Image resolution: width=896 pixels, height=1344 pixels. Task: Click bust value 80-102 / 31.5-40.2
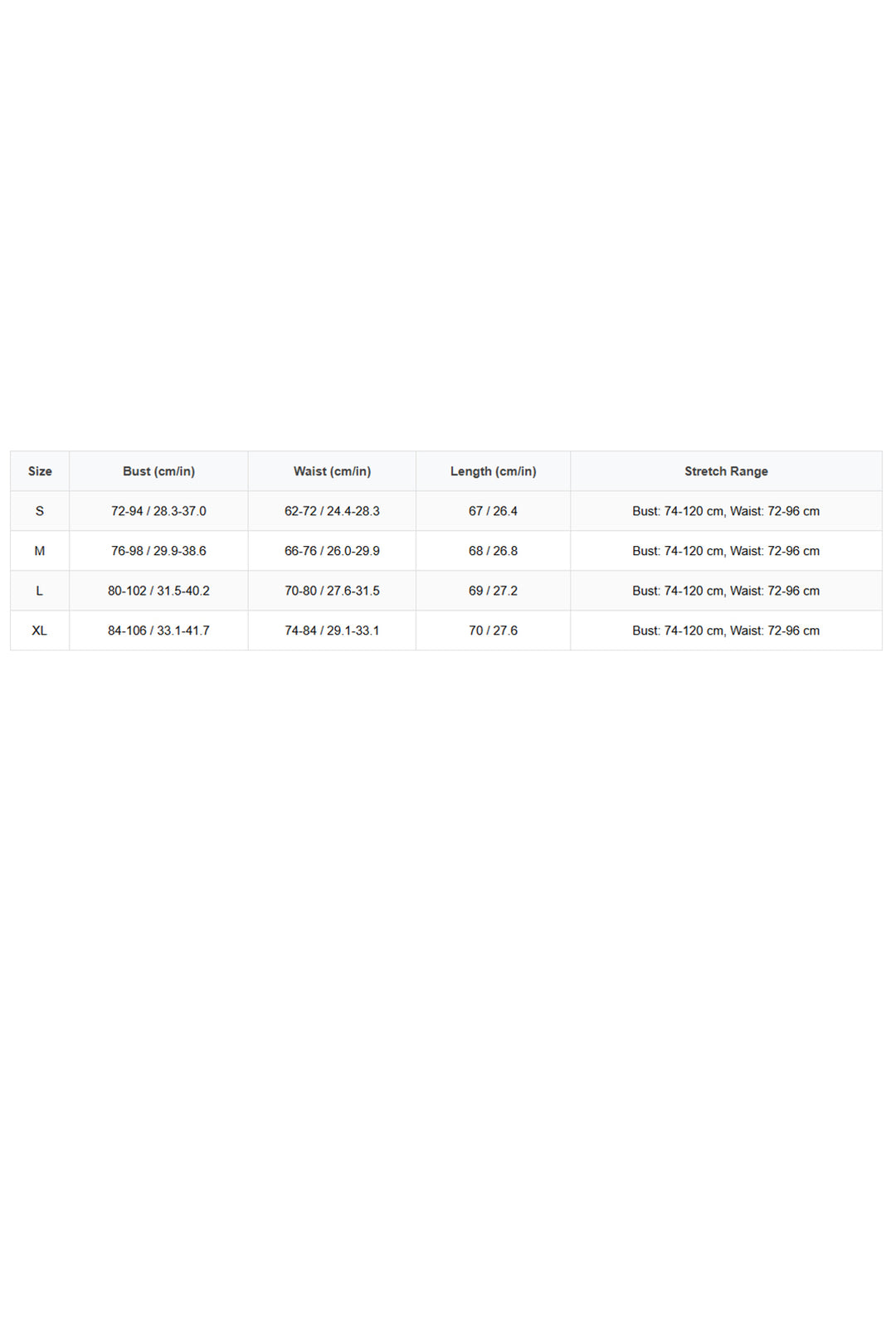click(158, 591)
